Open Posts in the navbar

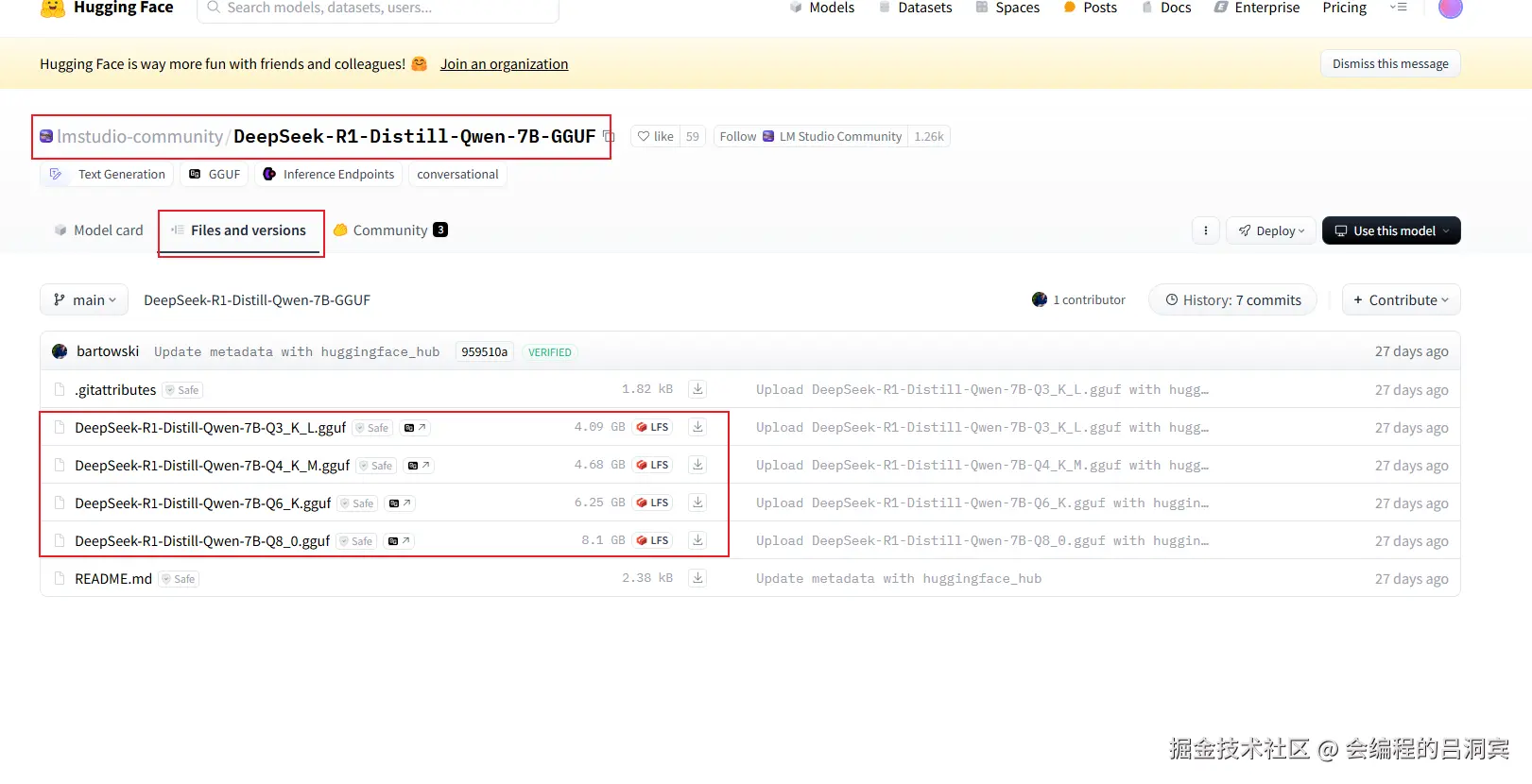click(1090, 8)
